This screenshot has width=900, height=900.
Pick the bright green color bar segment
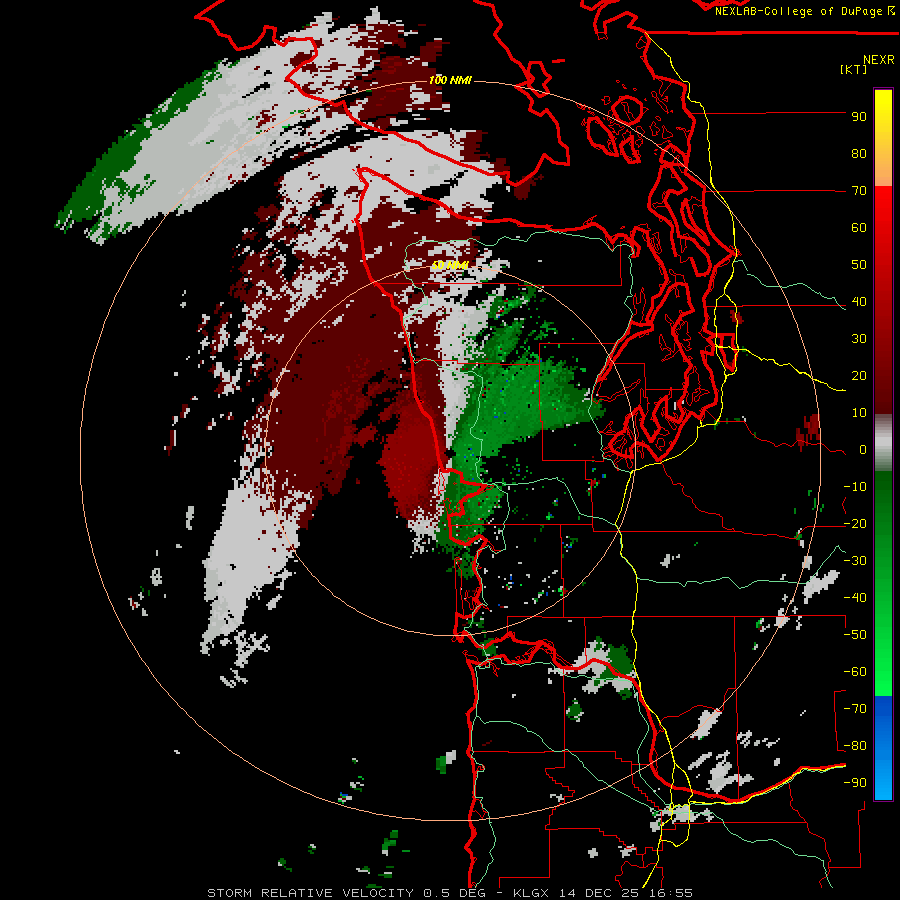pos(883,660)
